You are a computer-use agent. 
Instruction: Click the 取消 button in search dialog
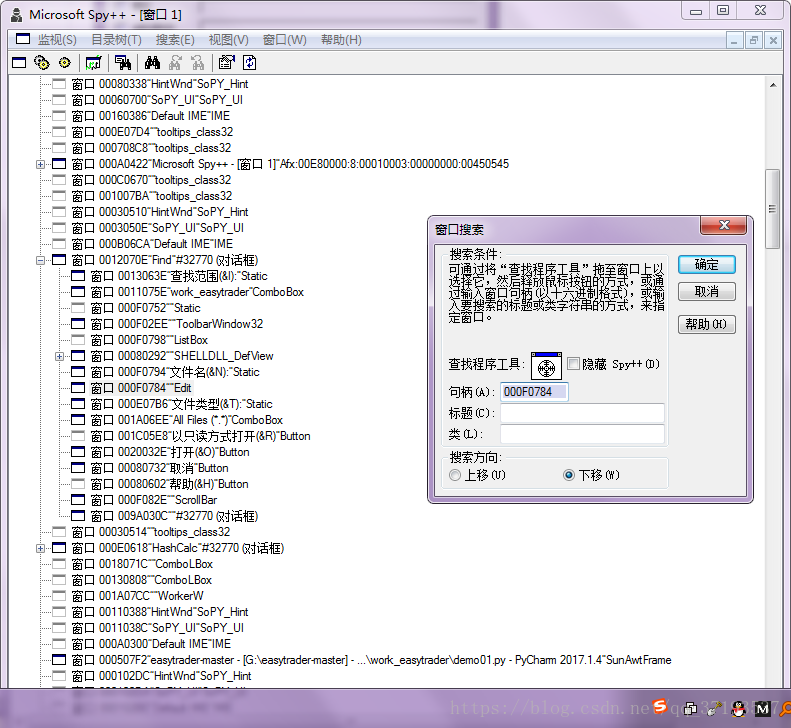click(707, 292)
